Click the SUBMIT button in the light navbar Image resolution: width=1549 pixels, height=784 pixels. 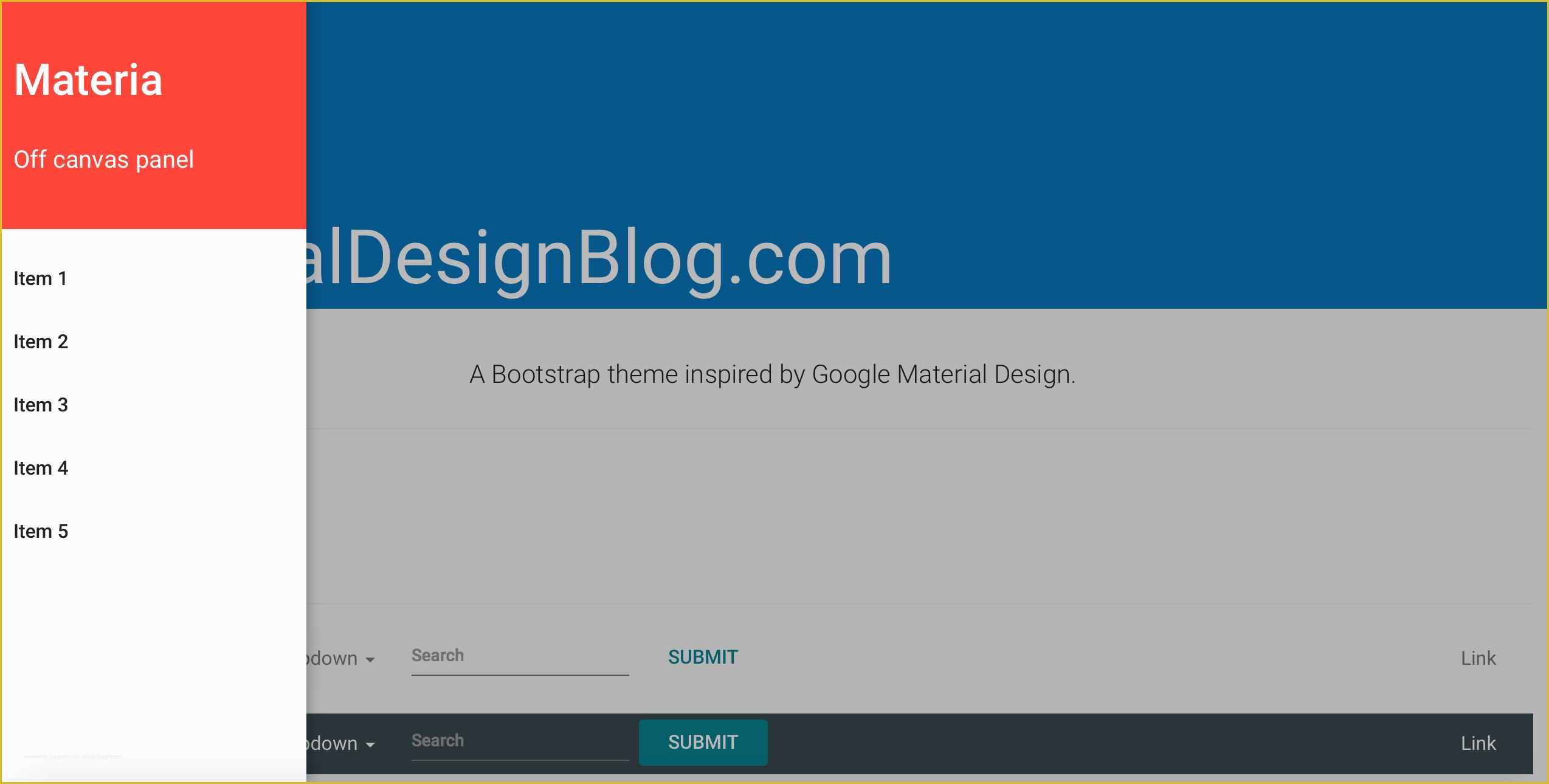(702, 657)
